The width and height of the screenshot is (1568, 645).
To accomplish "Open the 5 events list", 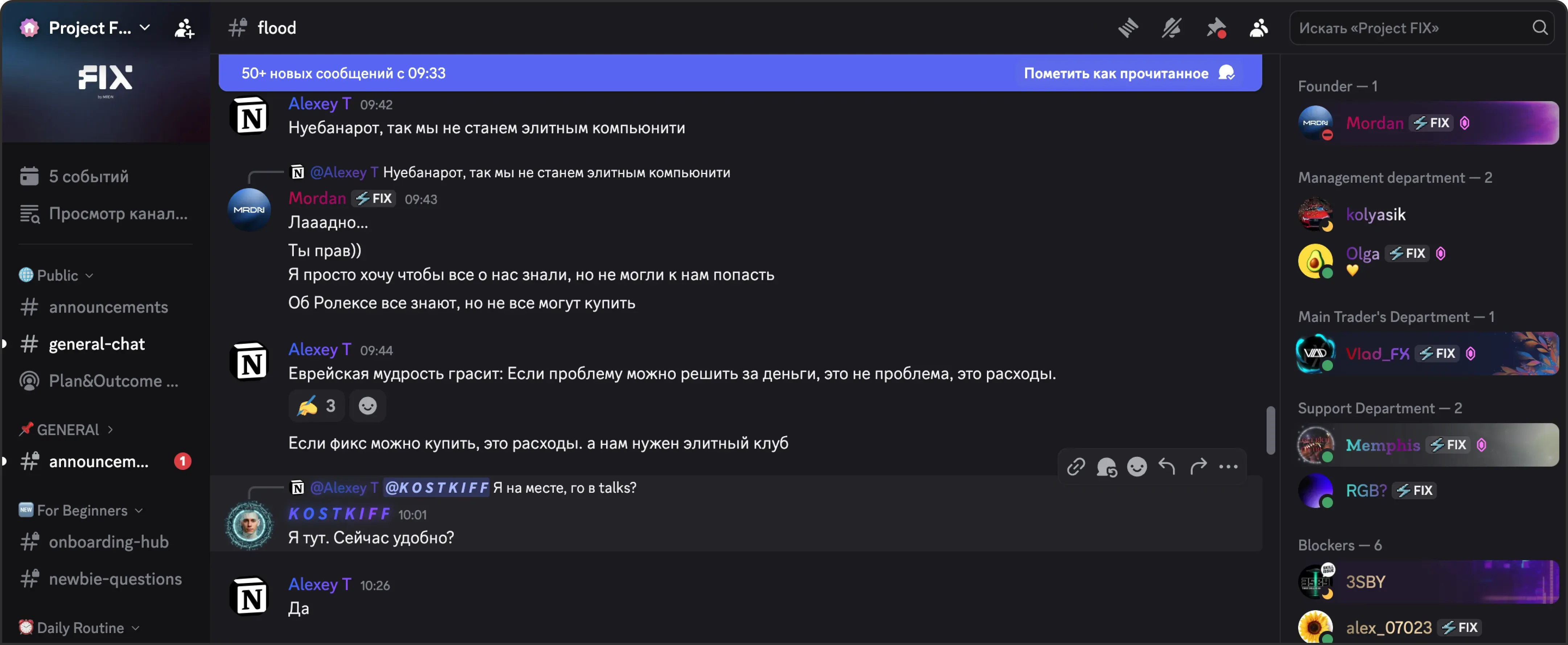I will pos(88,177).
